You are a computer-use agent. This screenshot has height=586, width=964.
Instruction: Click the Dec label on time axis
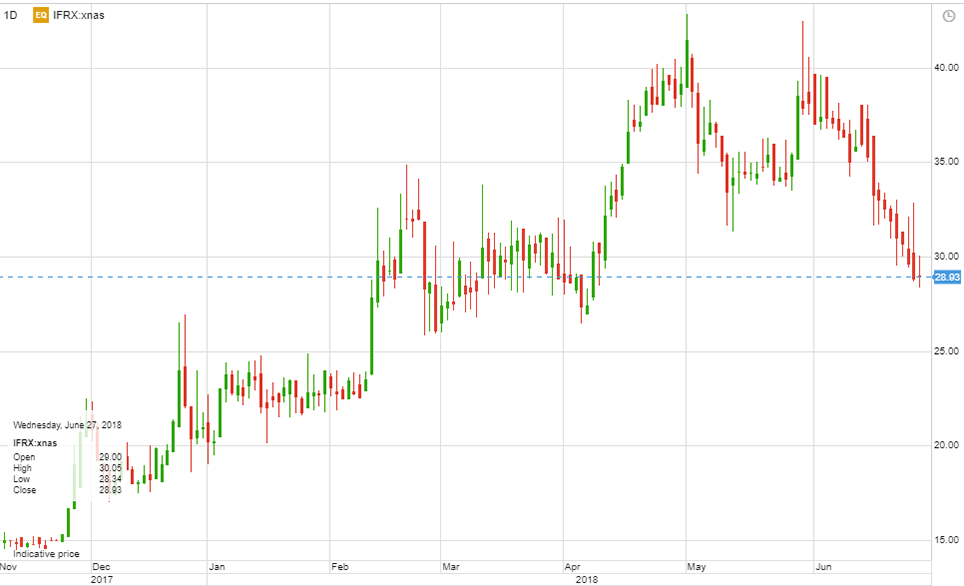[101, 566]
